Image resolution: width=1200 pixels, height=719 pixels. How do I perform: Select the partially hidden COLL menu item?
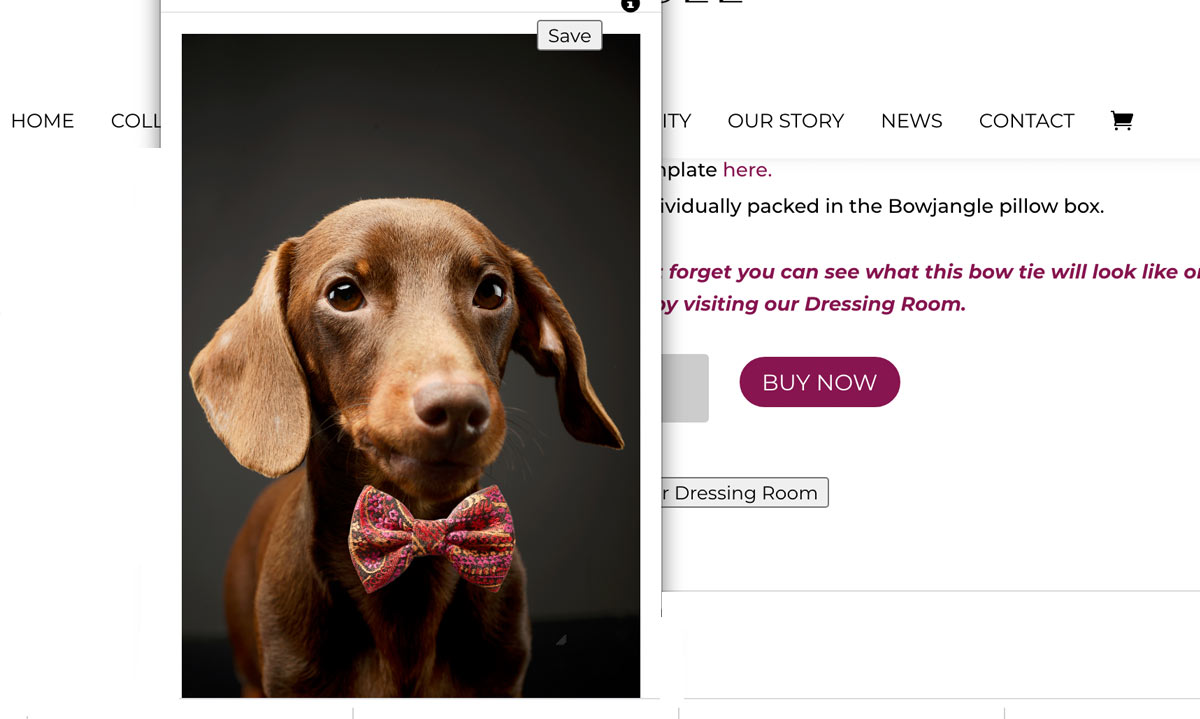(x=135, y=121)
